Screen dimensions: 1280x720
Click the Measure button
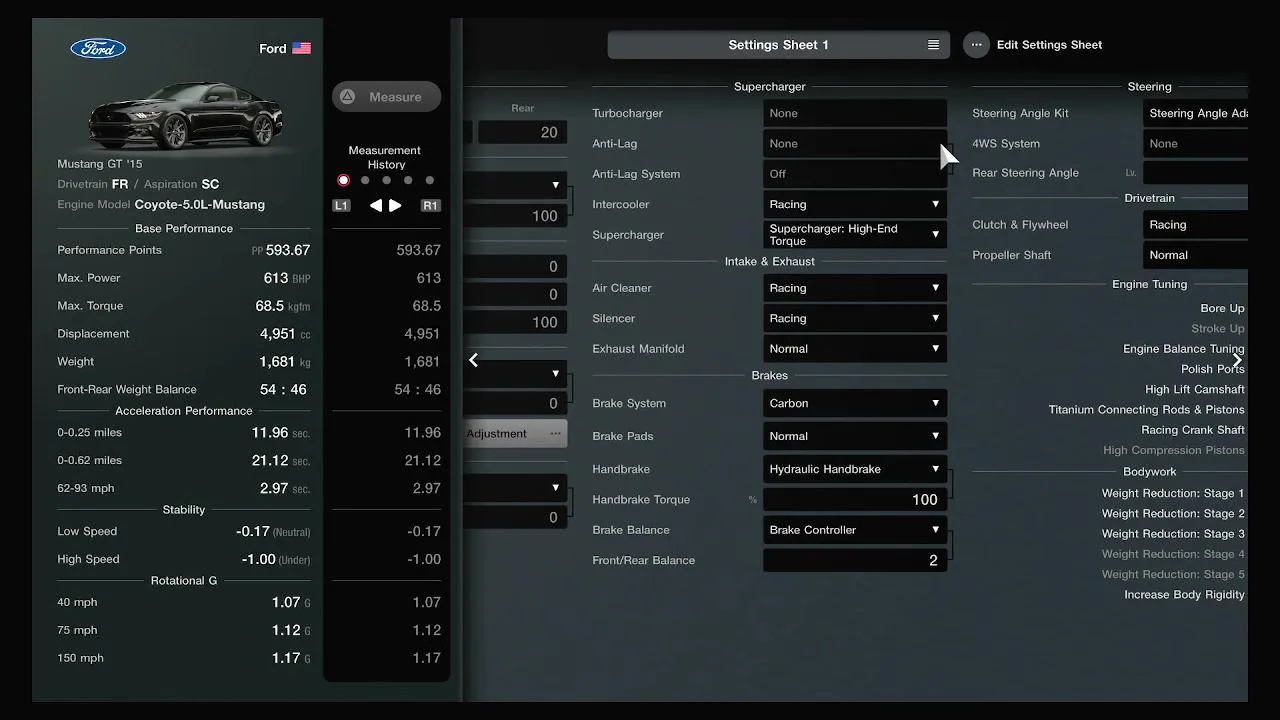point(386,97)
